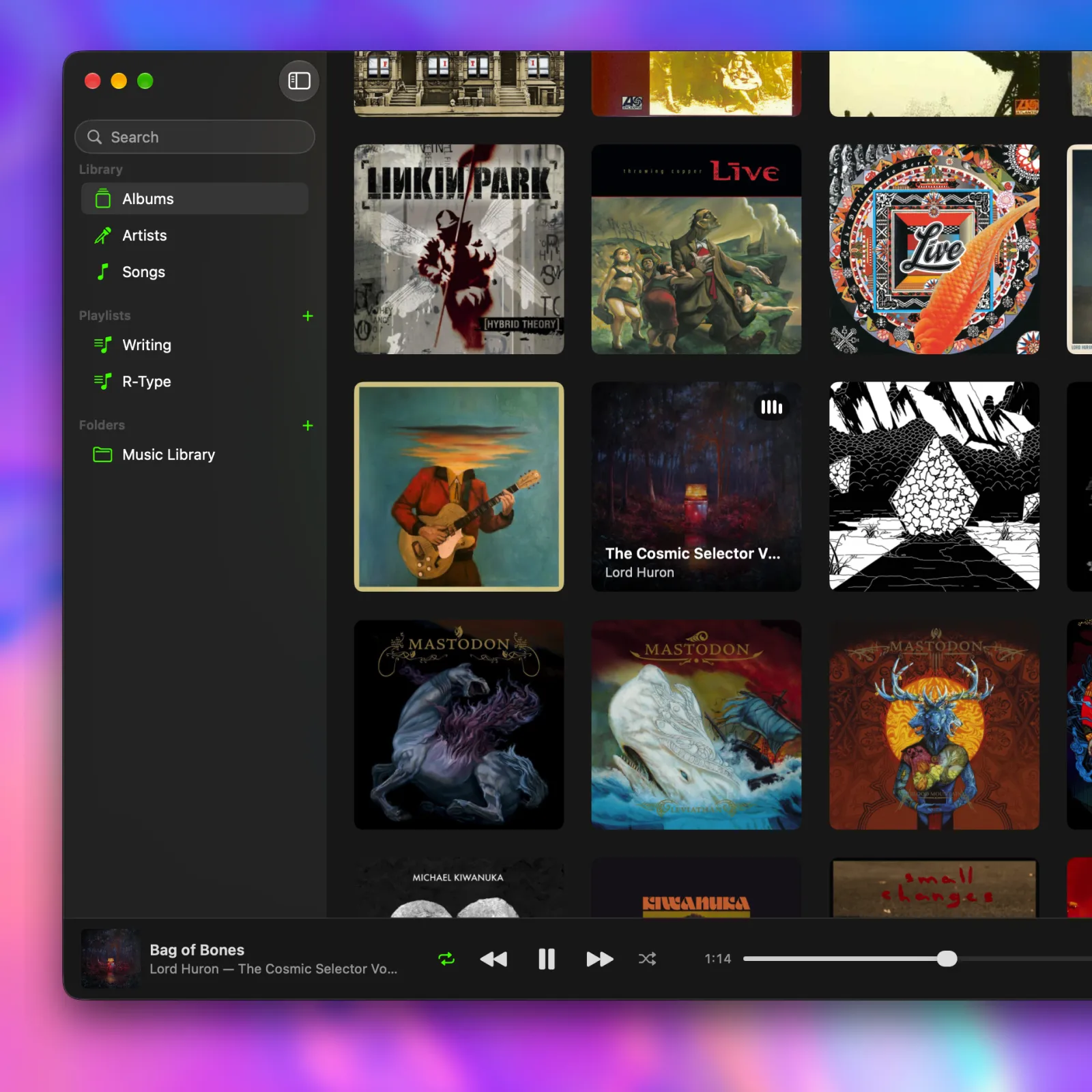Open the brownstone building album at top
This screenshot has width=1092, height=1092.
(x=459, y=83)
